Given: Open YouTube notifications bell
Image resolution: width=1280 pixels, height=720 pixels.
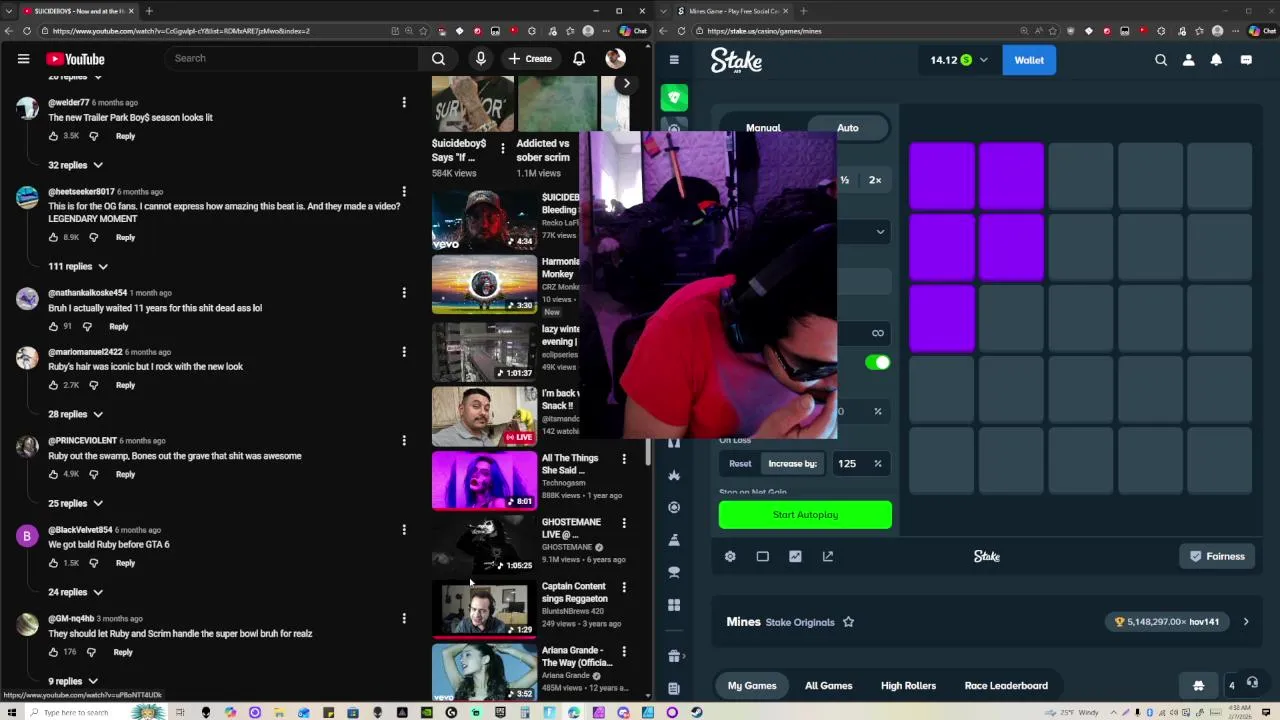Looking at the screenshot, I should [x=579, y=58].
